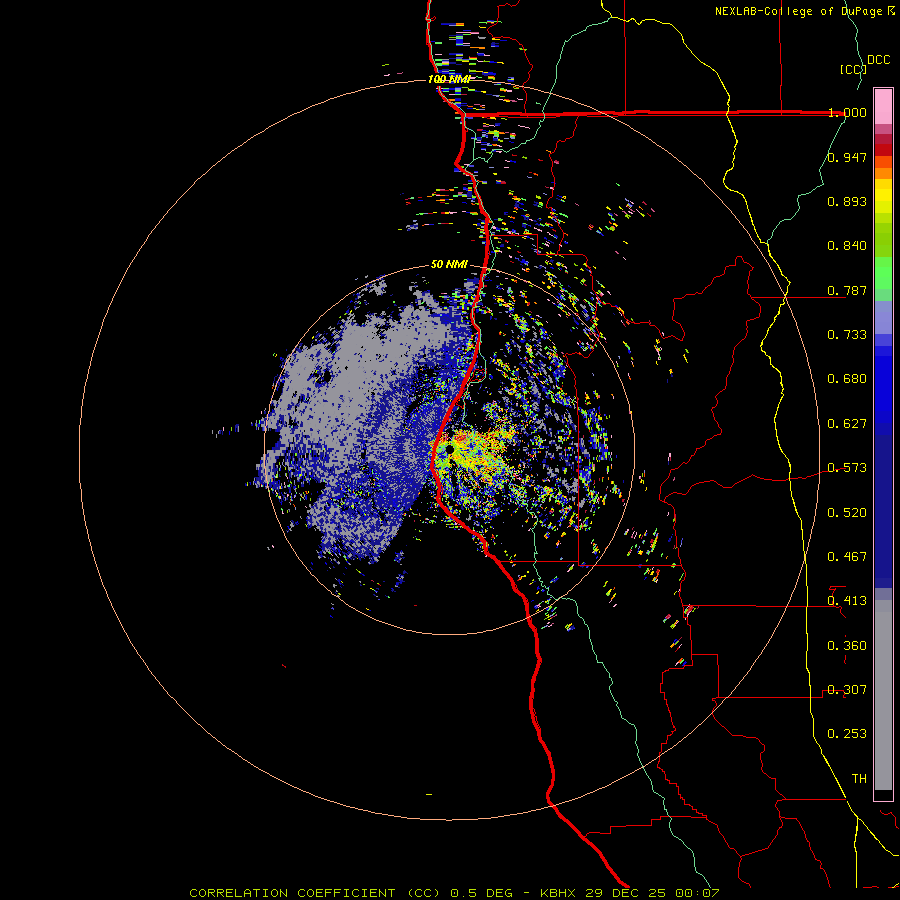Viewport: 900px width, 900px height.
Task: Click the 0.733 scale value
Action: point(847,335)
